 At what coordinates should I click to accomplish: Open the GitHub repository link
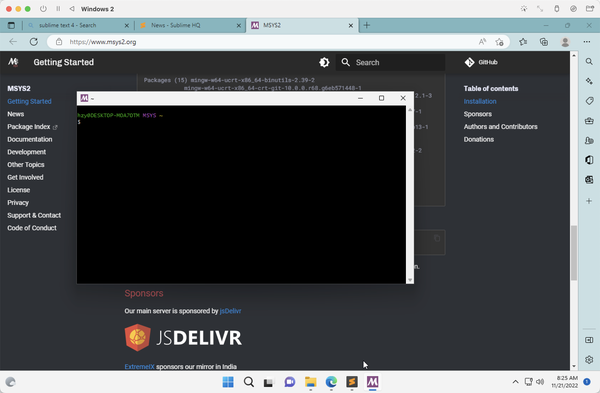click(481, 62)
